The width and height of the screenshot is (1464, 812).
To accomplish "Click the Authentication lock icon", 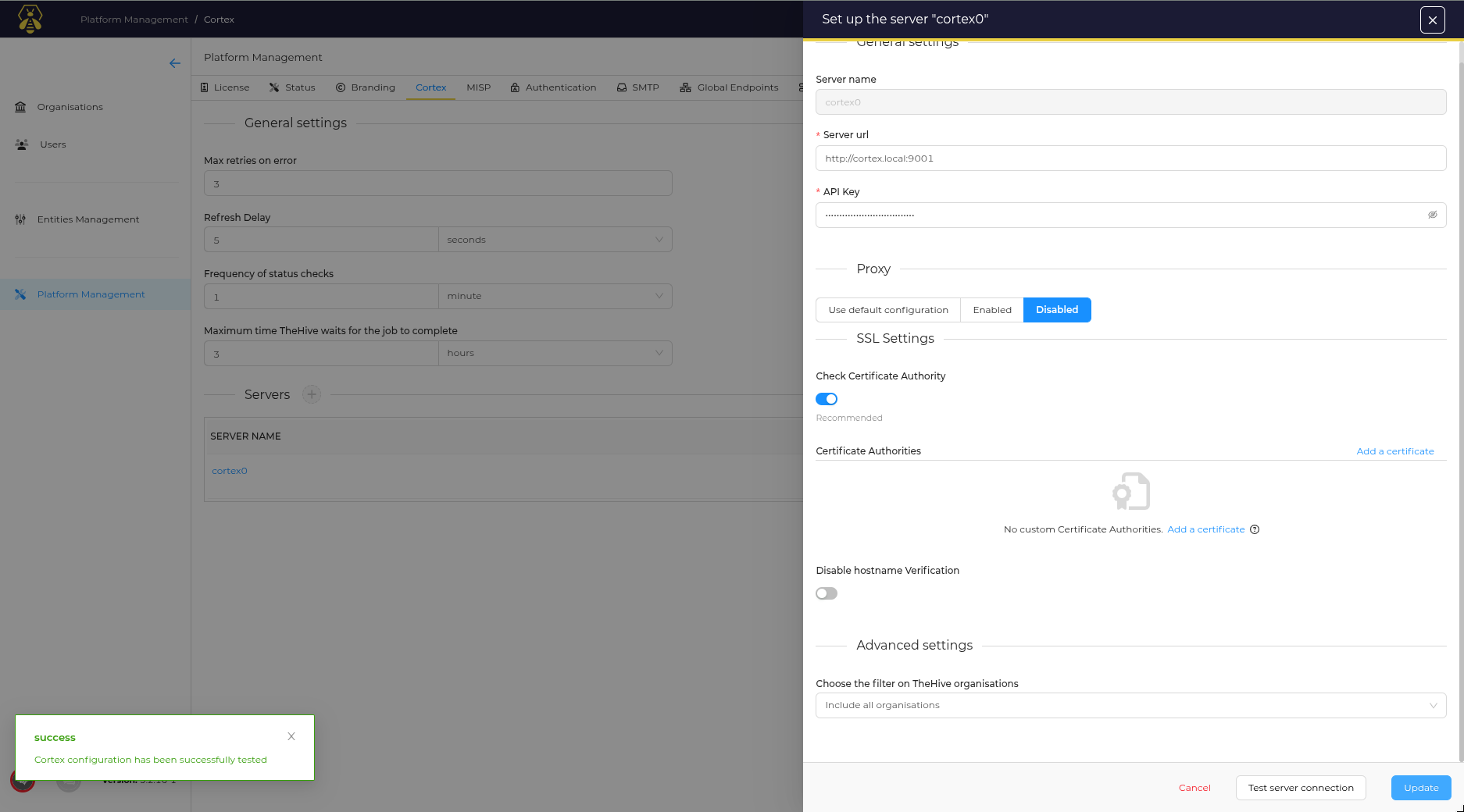I will click(x=515, y=87).
